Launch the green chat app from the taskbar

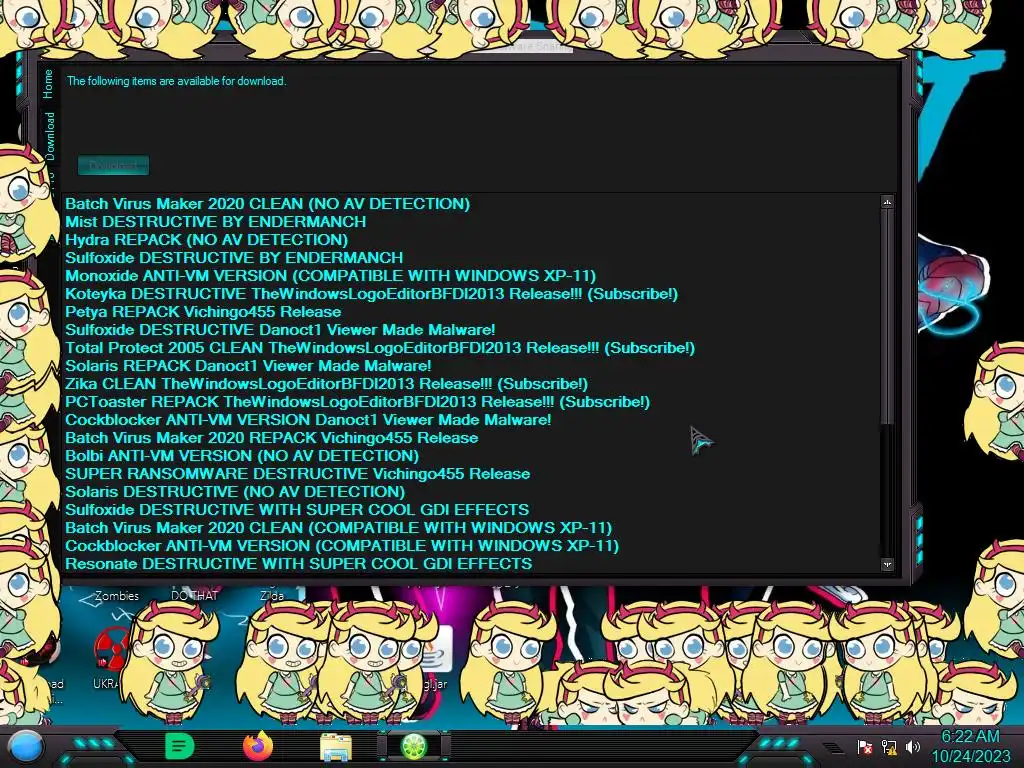[x=179, y=746]
